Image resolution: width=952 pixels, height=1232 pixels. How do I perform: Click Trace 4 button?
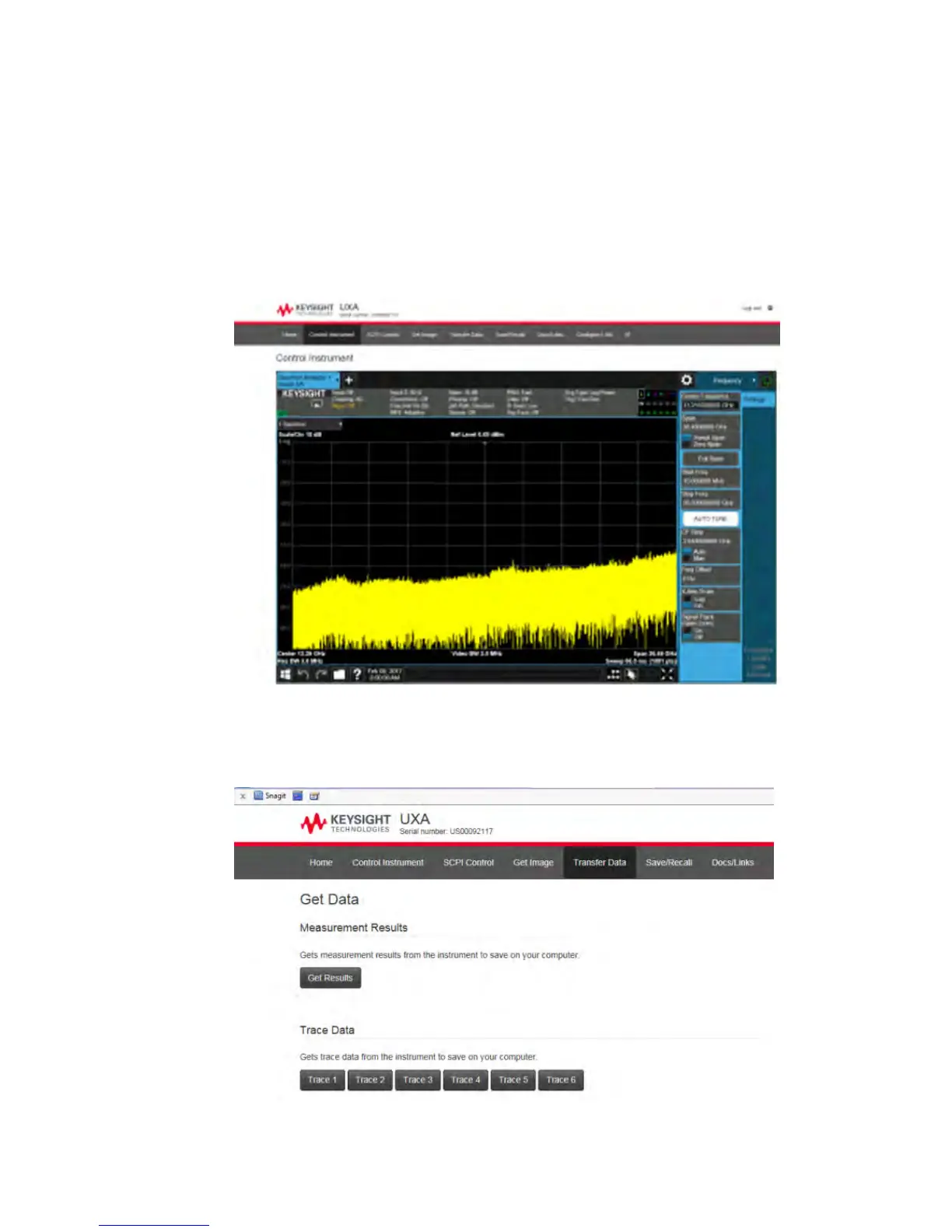(465, 1080)
